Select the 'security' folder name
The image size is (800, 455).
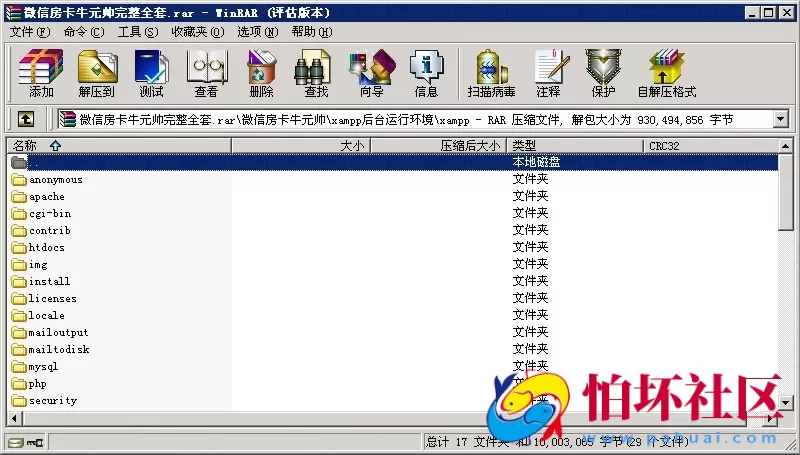coord(53,400)
